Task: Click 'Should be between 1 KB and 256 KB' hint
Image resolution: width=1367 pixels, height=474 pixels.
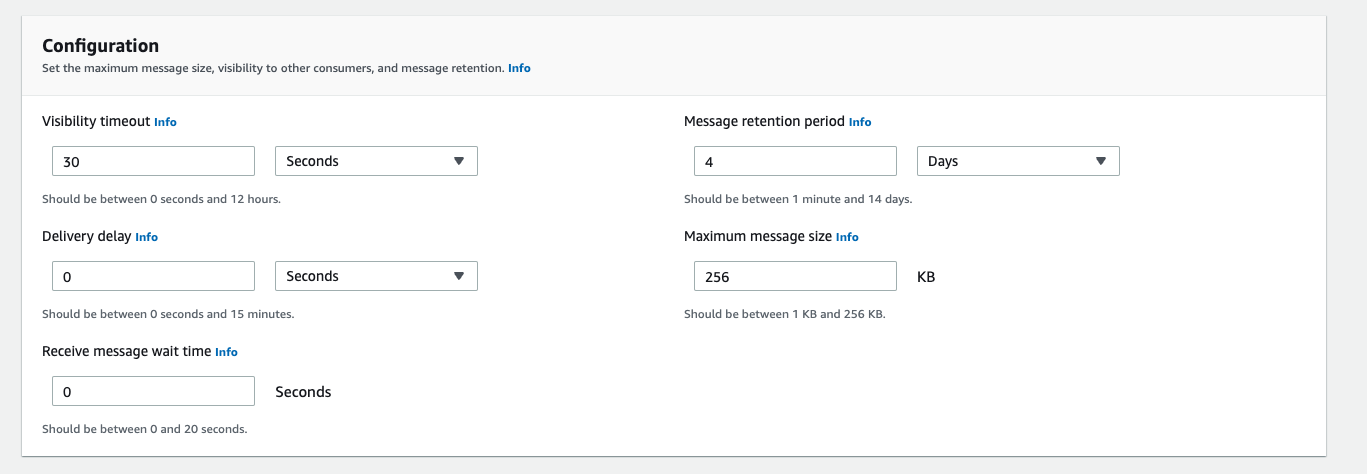Action: click(785, 314)
